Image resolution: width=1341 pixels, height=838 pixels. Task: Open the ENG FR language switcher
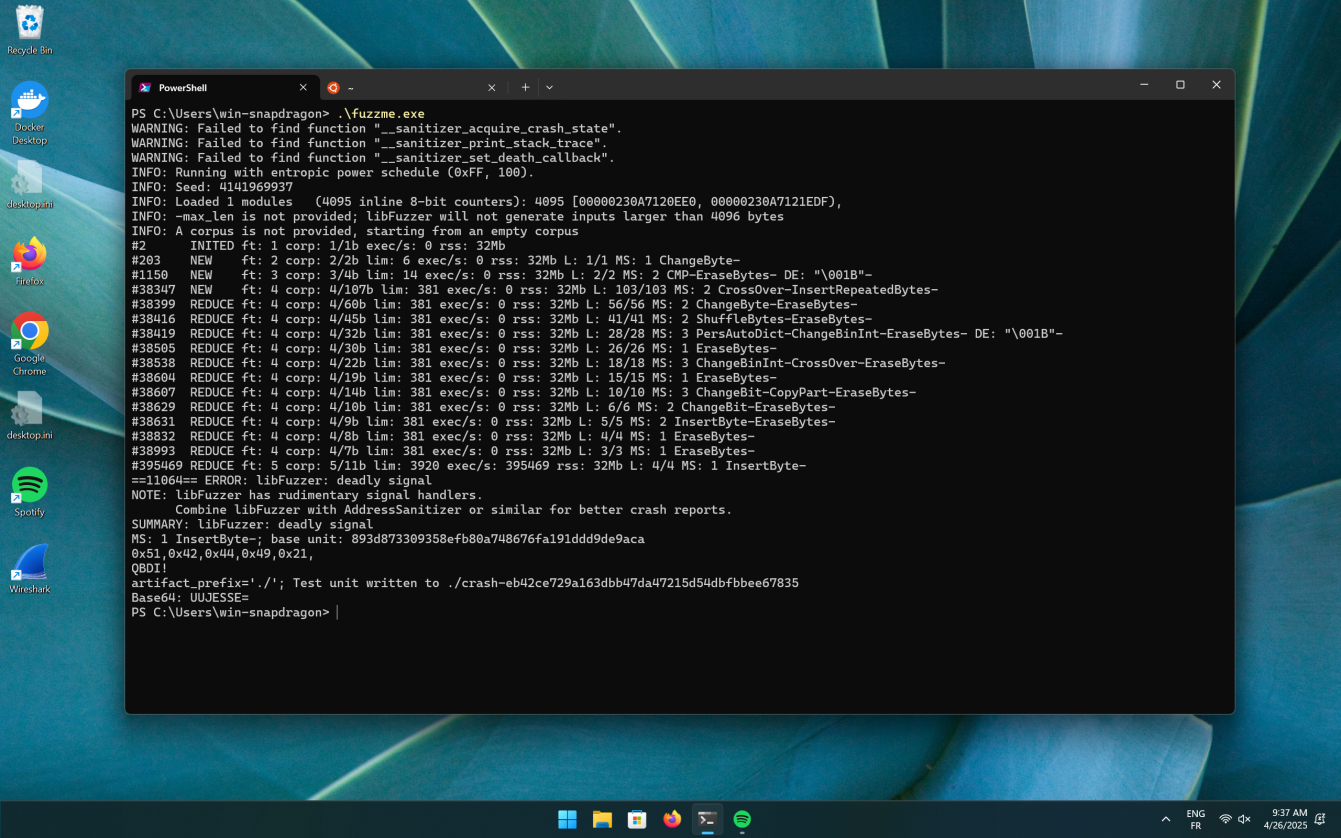point(1195,820)
